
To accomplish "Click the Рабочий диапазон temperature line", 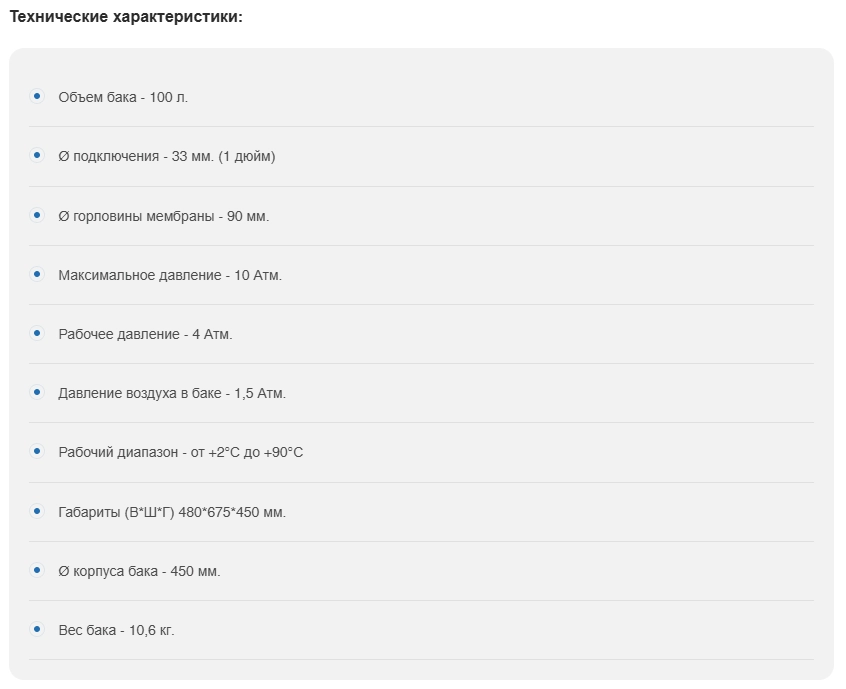I will 181,453.
